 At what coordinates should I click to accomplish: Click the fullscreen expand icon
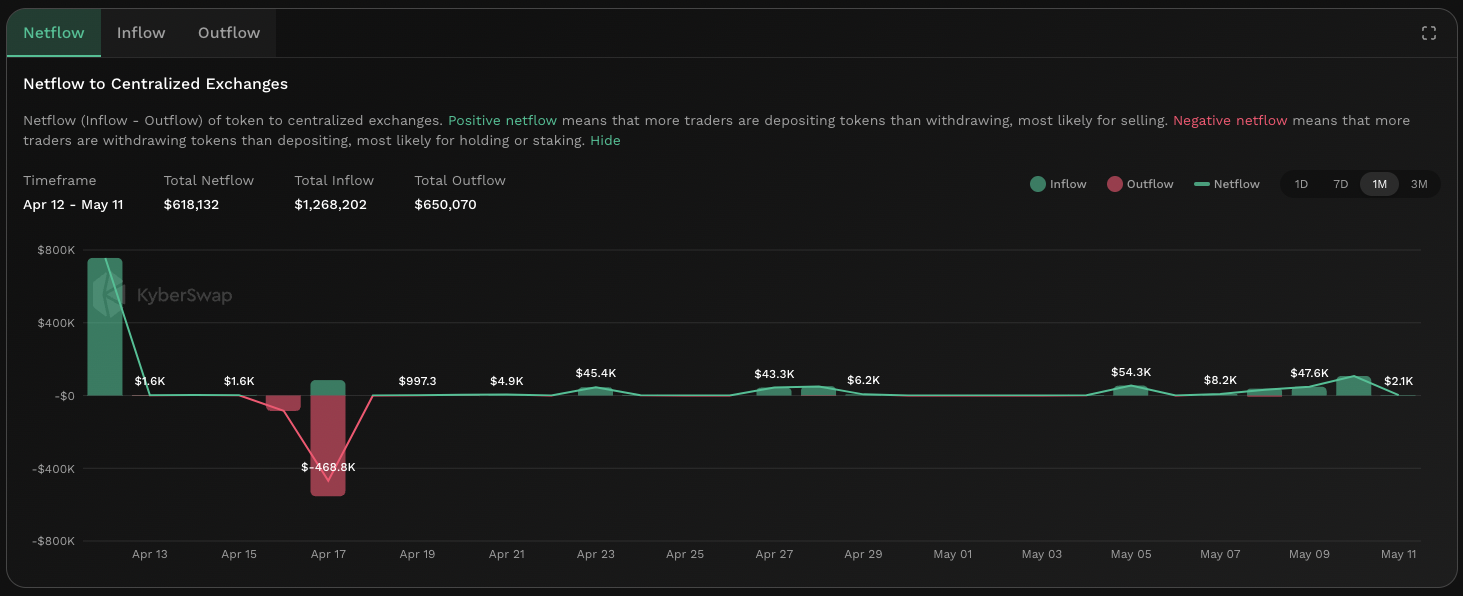point(1428,33)
